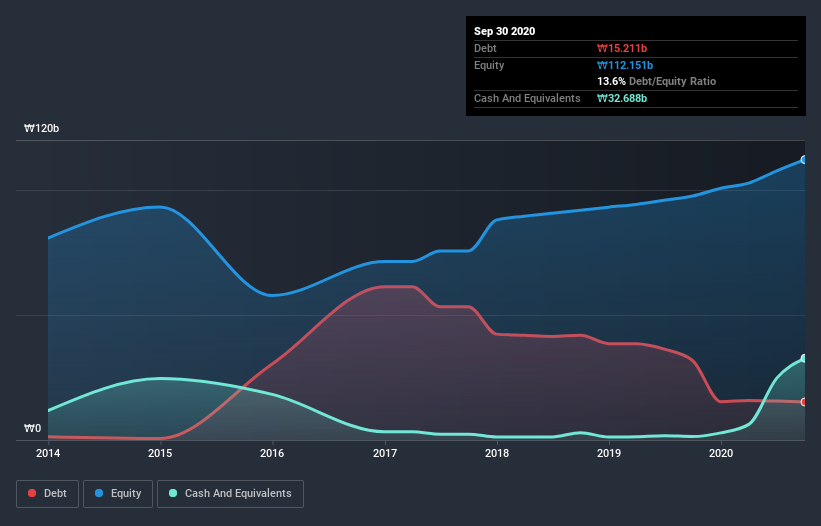The height and width of the screenshot is (526, 821).
Task: Click the Sep 30 2020 tooltip date
Action: coord(504,31)
